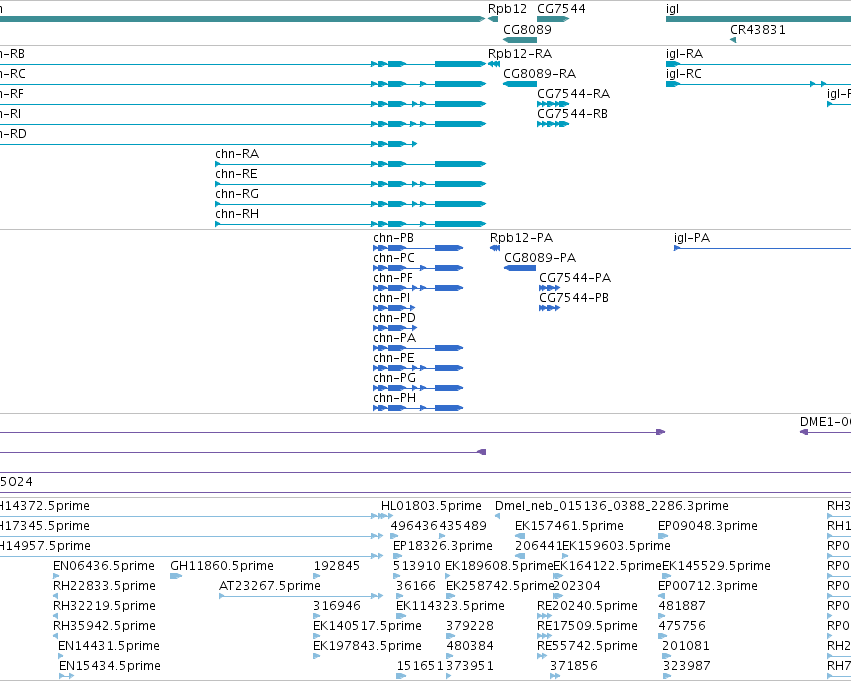Click the RE17509.5prime EST label
The image size is (851, 681).
click(587, 626)
